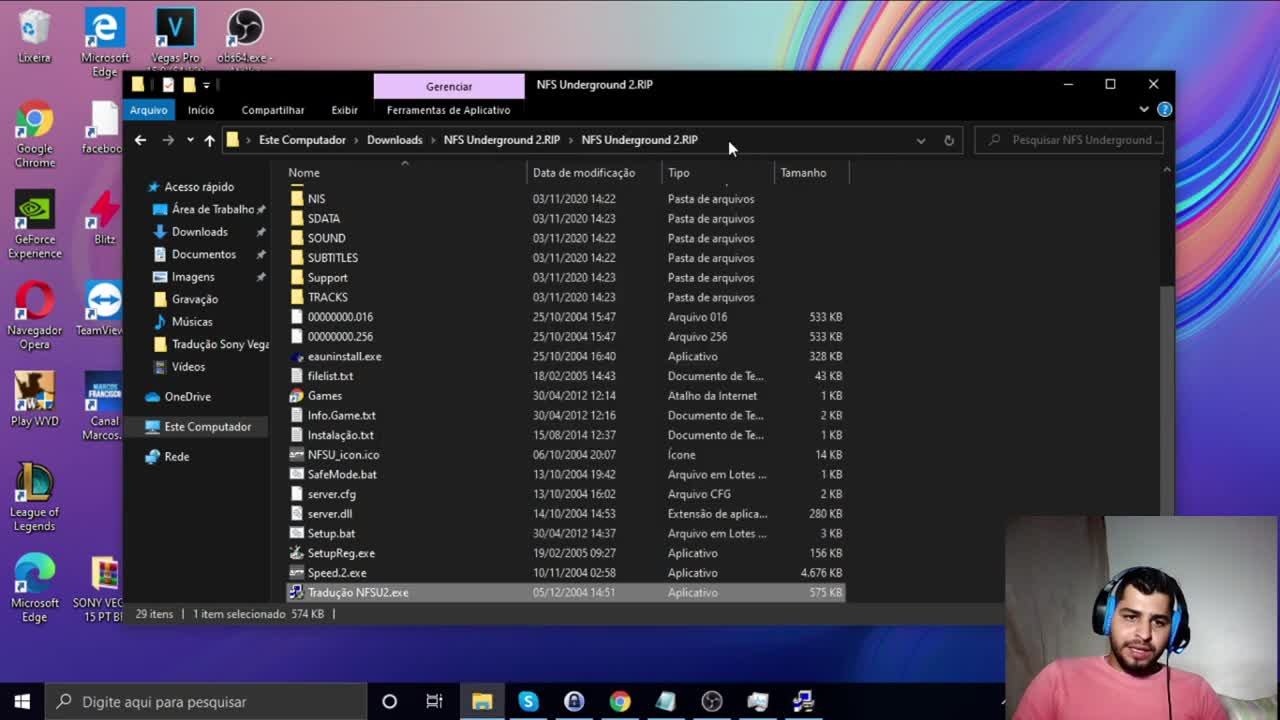The image size is (1280, 720).
Task: Sort by Tamanho column header
Action: 803,173
